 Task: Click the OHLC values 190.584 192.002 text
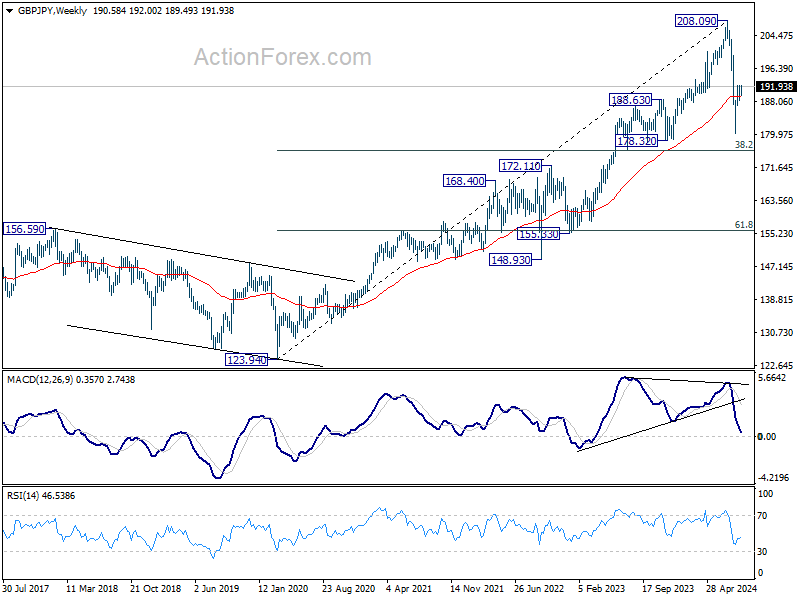(x=128, y=11)
